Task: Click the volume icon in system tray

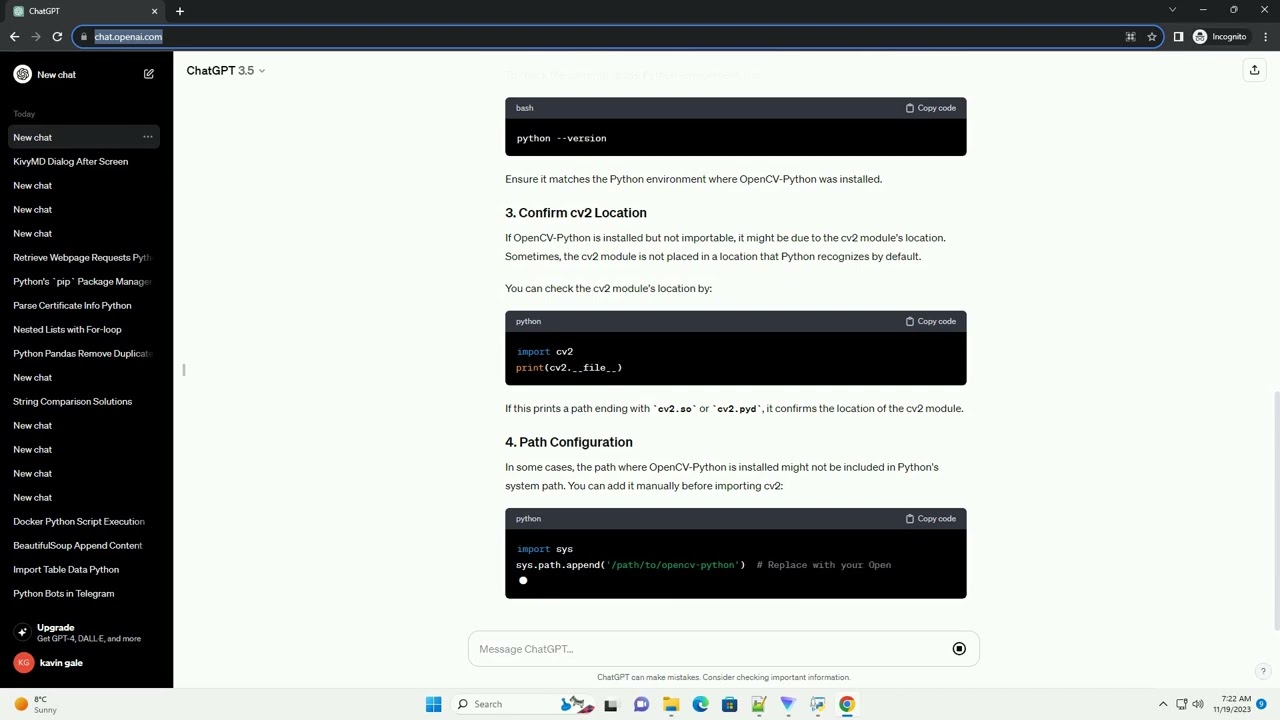Action: coord(1198,704)
